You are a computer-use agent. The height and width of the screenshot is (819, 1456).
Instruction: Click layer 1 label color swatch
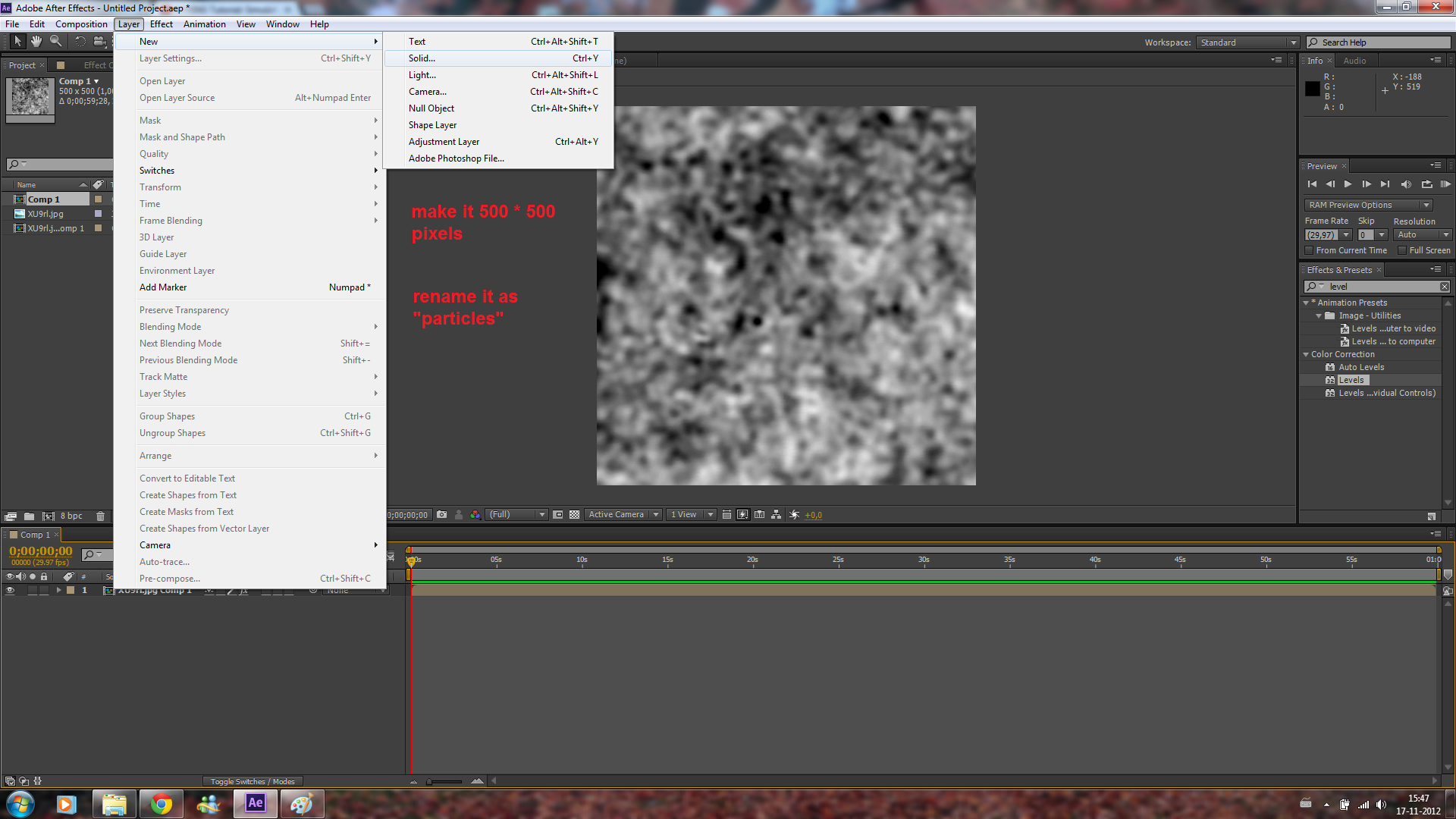click(x=71, y=590)
